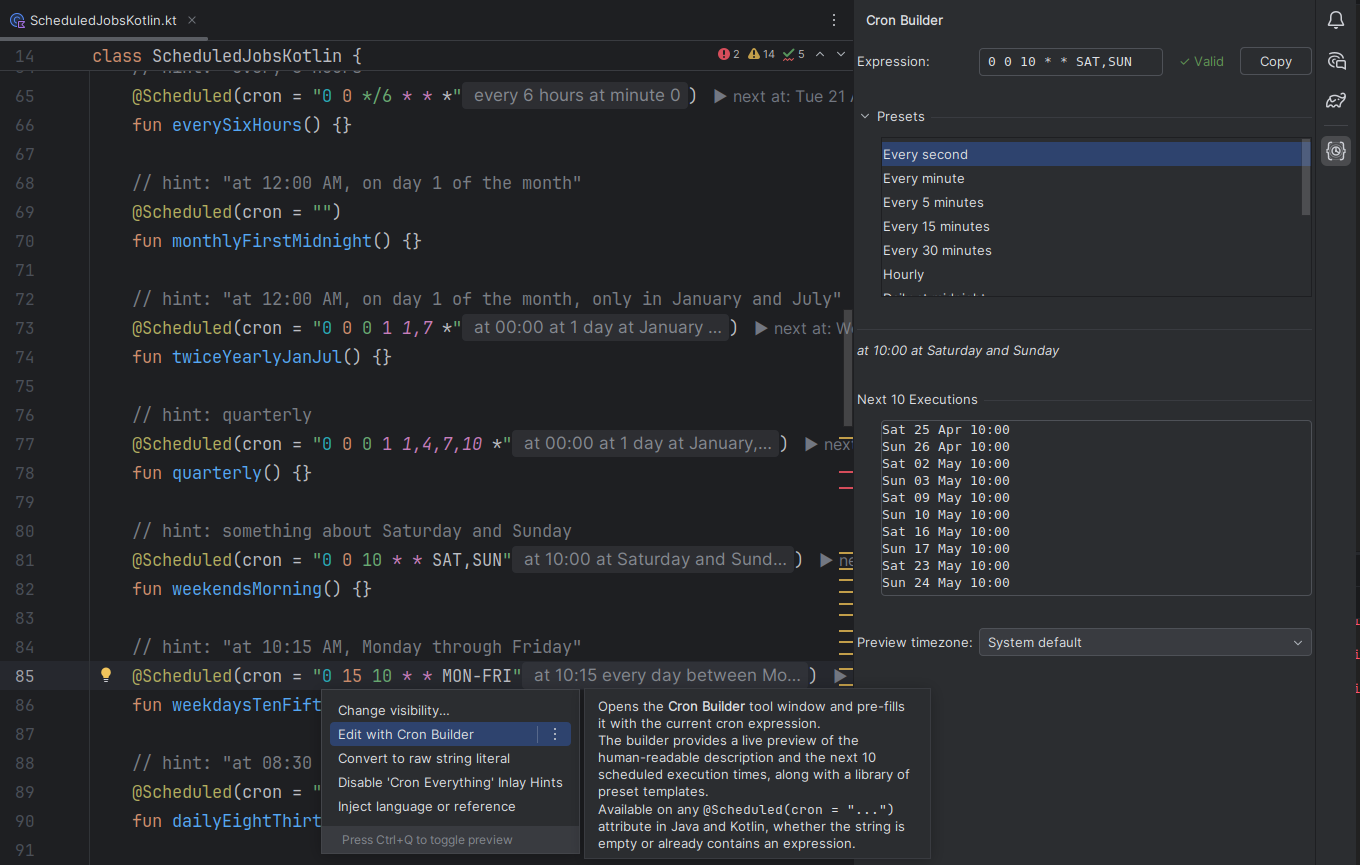
Task: Go to previous highlighted error arrow
Action: (x=820, y=54)
